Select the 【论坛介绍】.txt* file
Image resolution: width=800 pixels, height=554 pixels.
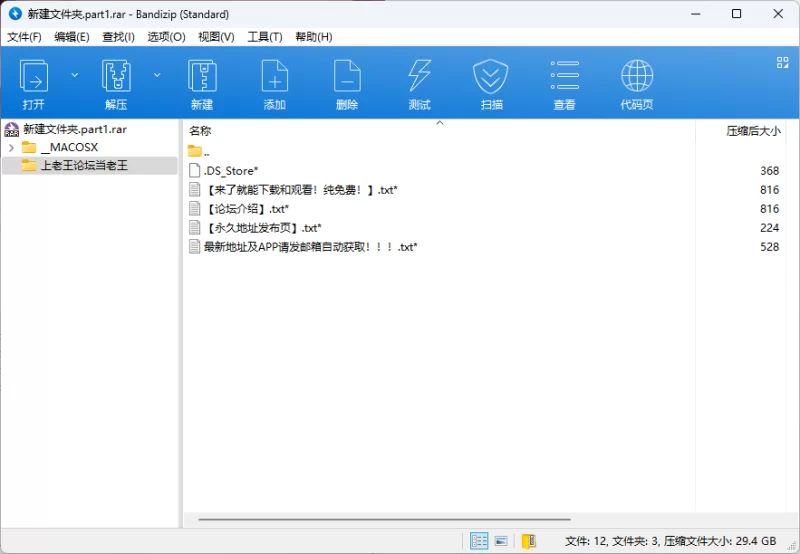(x=246, y=209)
